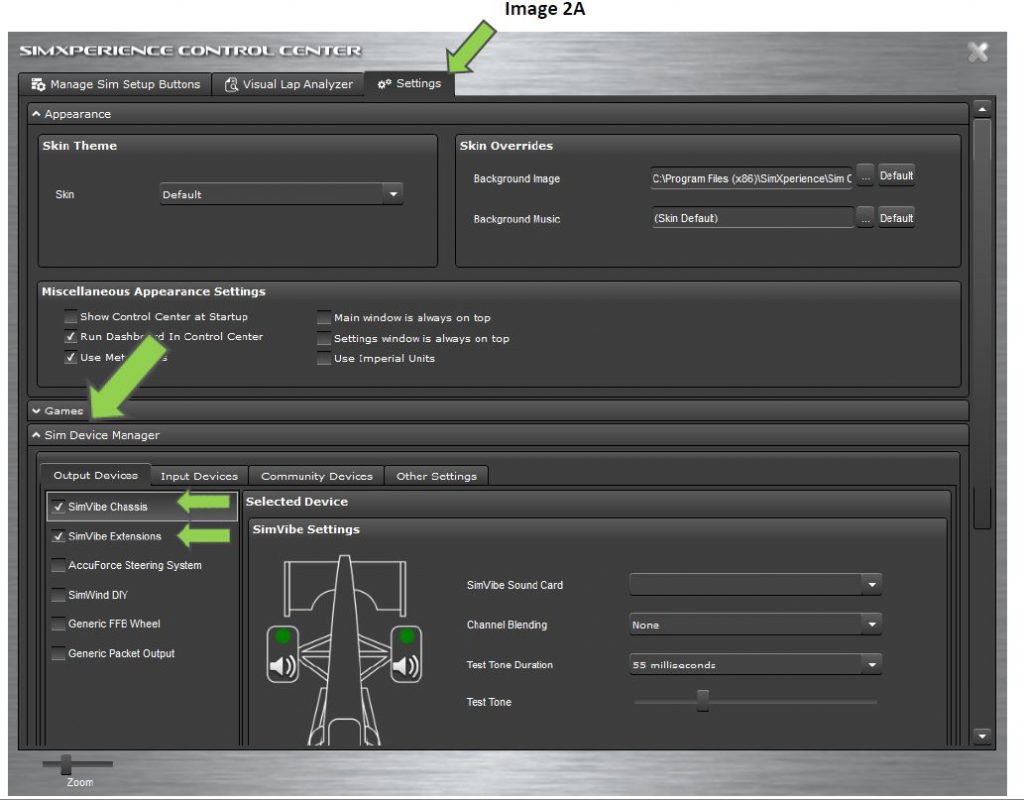Viewport: 1024px width, 800px height.
Task: Click the 'SimVibe Settings' heading
Action: pyautogui.click(x=306, y=530)
